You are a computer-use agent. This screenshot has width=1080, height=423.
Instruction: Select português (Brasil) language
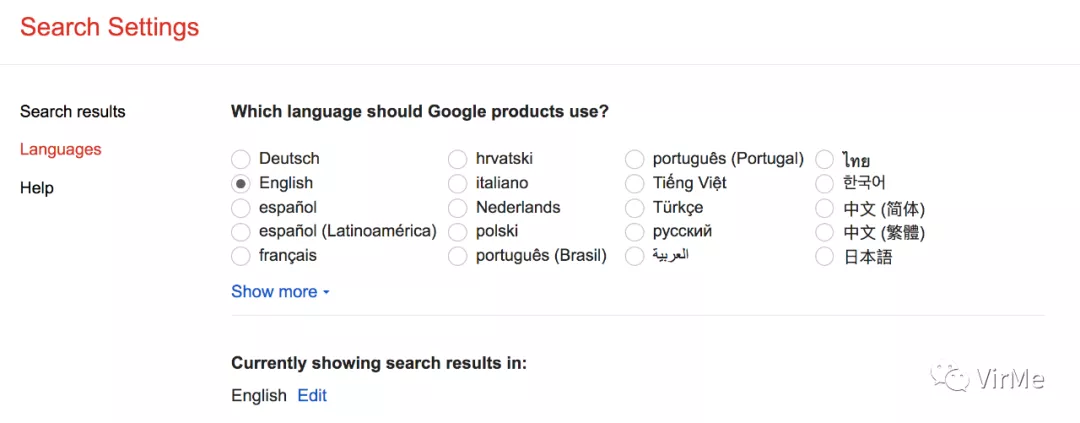pos(457,256)
